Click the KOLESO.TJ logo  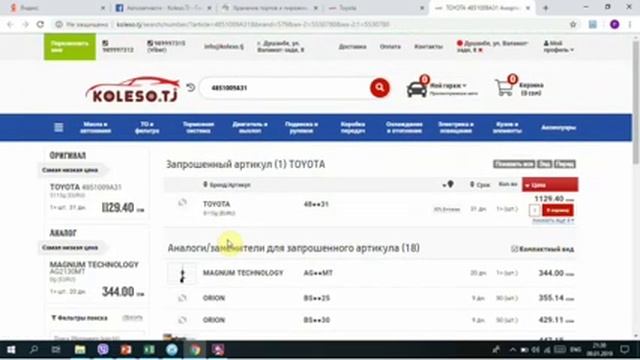coord(133,89)
